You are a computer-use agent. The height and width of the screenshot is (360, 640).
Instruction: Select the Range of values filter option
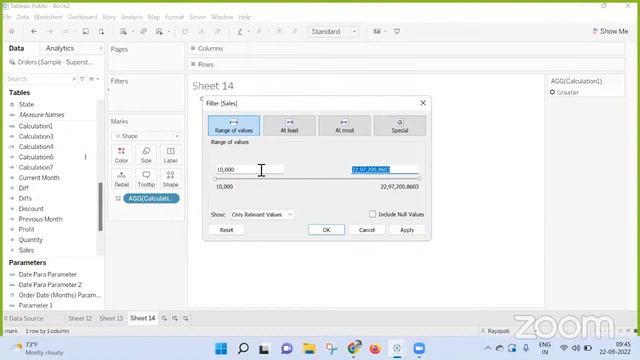(234, 126)
